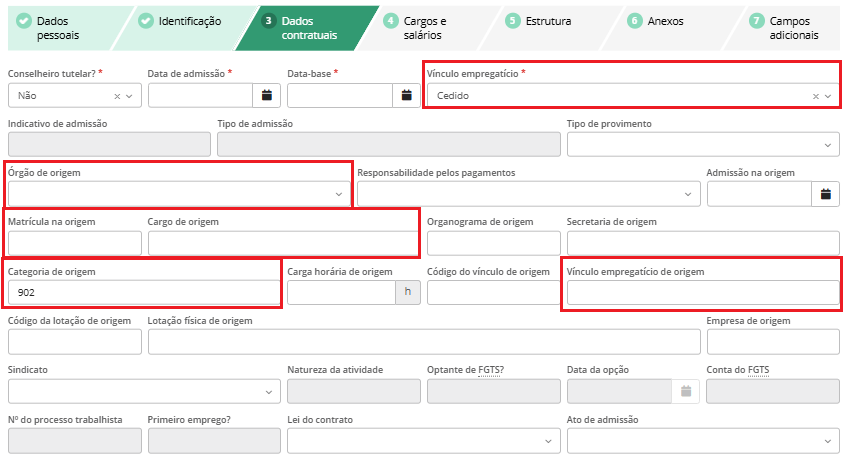Click step 7 number badge
The width and height of the screenshot is (850, 467).
pos(756,21)
